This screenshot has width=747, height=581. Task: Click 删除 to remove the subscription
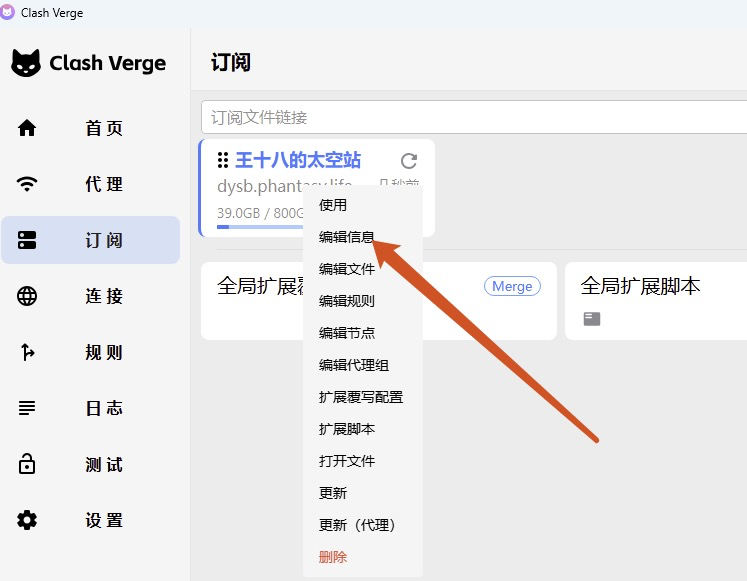333,557
